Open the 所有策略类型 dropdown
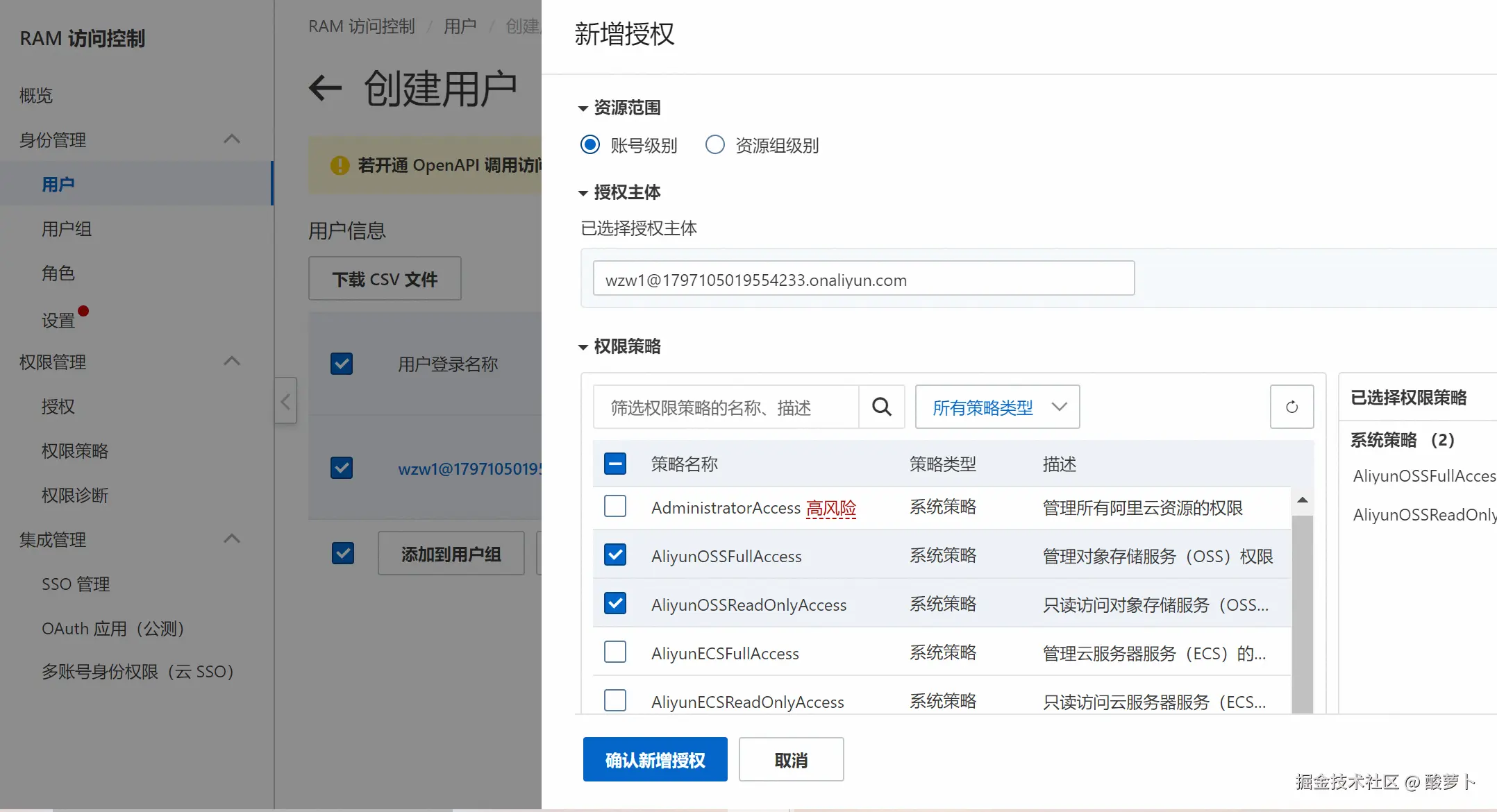This screenshot has height=812, width=1497. [x=997, y=407]
